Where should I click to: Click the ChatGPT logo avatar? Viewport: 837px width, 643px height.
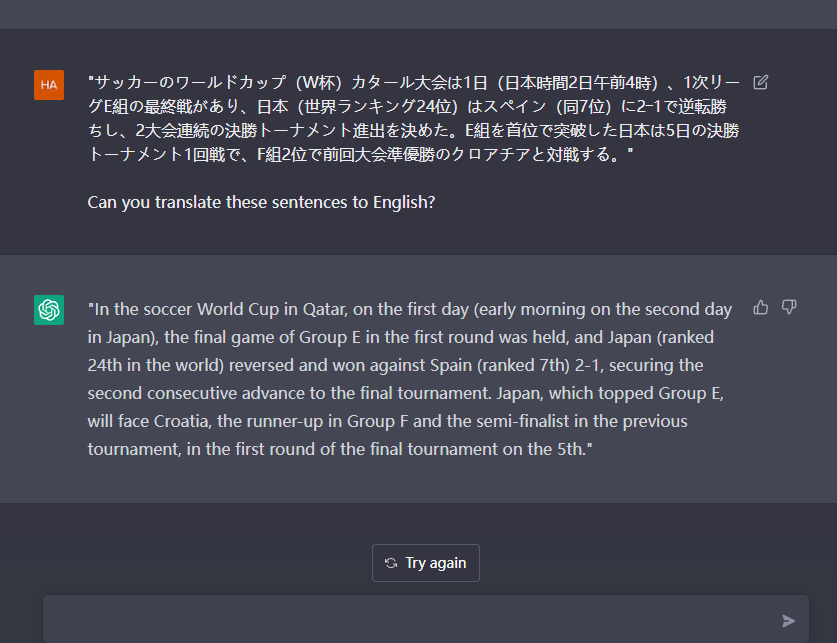pyautogui.click(x=49, y=310)
